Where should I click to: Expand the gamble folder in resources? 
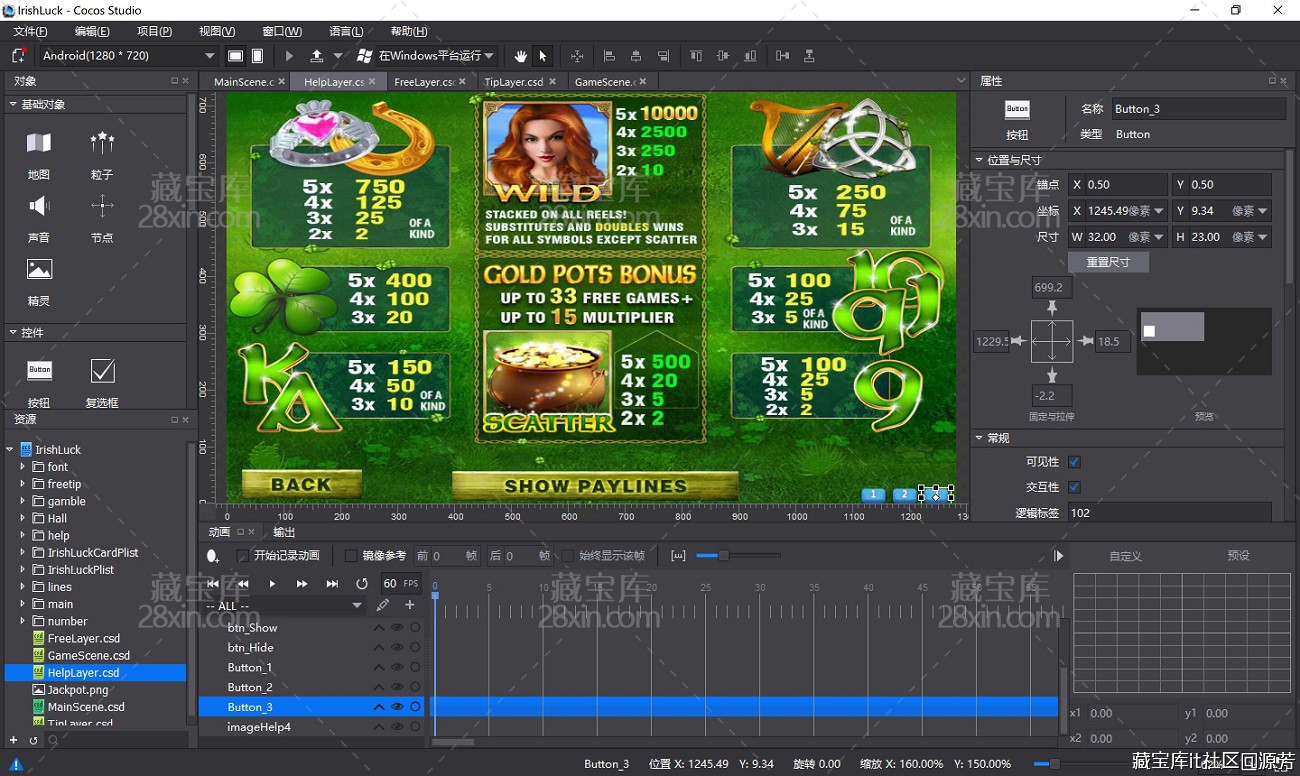[x=23, y=501]
